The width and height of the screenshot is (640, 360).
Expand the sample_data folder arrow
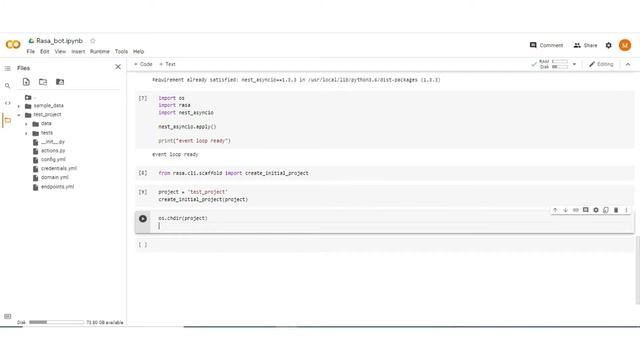[x=18, y=106]
